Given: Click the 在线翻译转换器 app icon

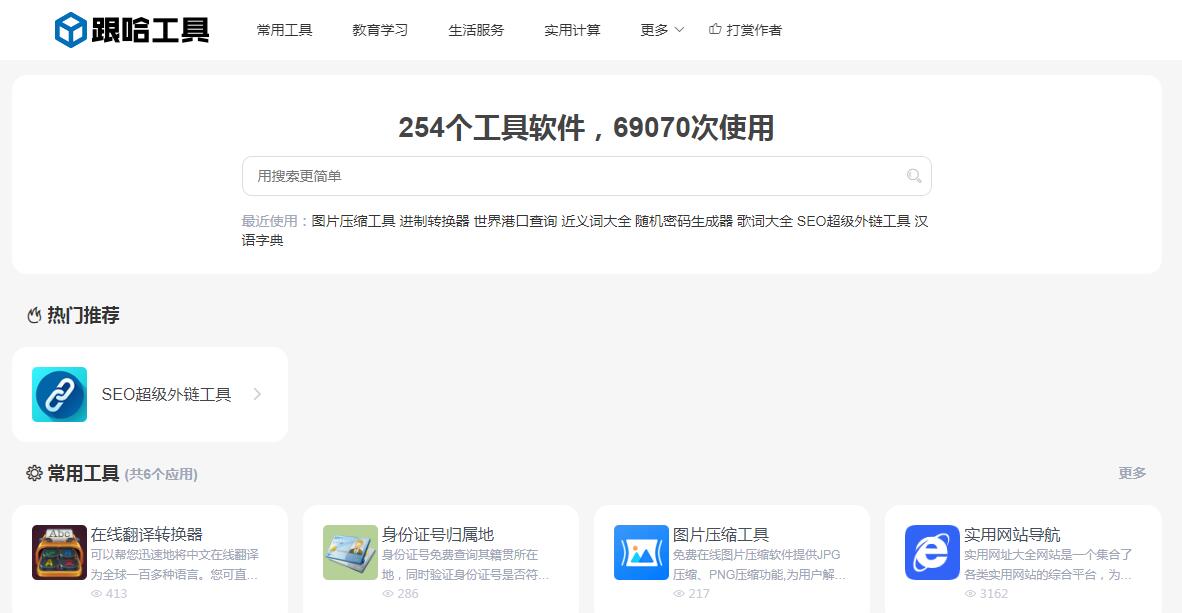Looking at the screenshot, I should [x=59, y=552].
